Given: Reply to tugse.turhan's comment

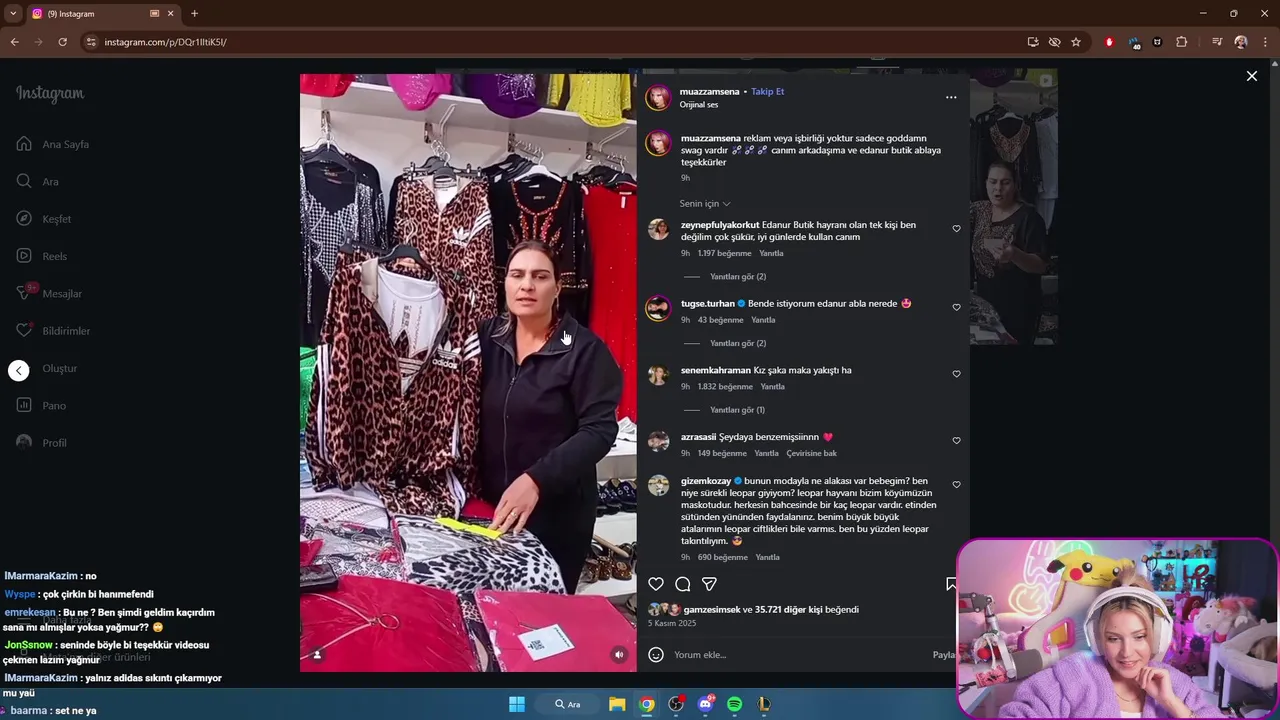Looking at the screenshot, I should point(763,320).
